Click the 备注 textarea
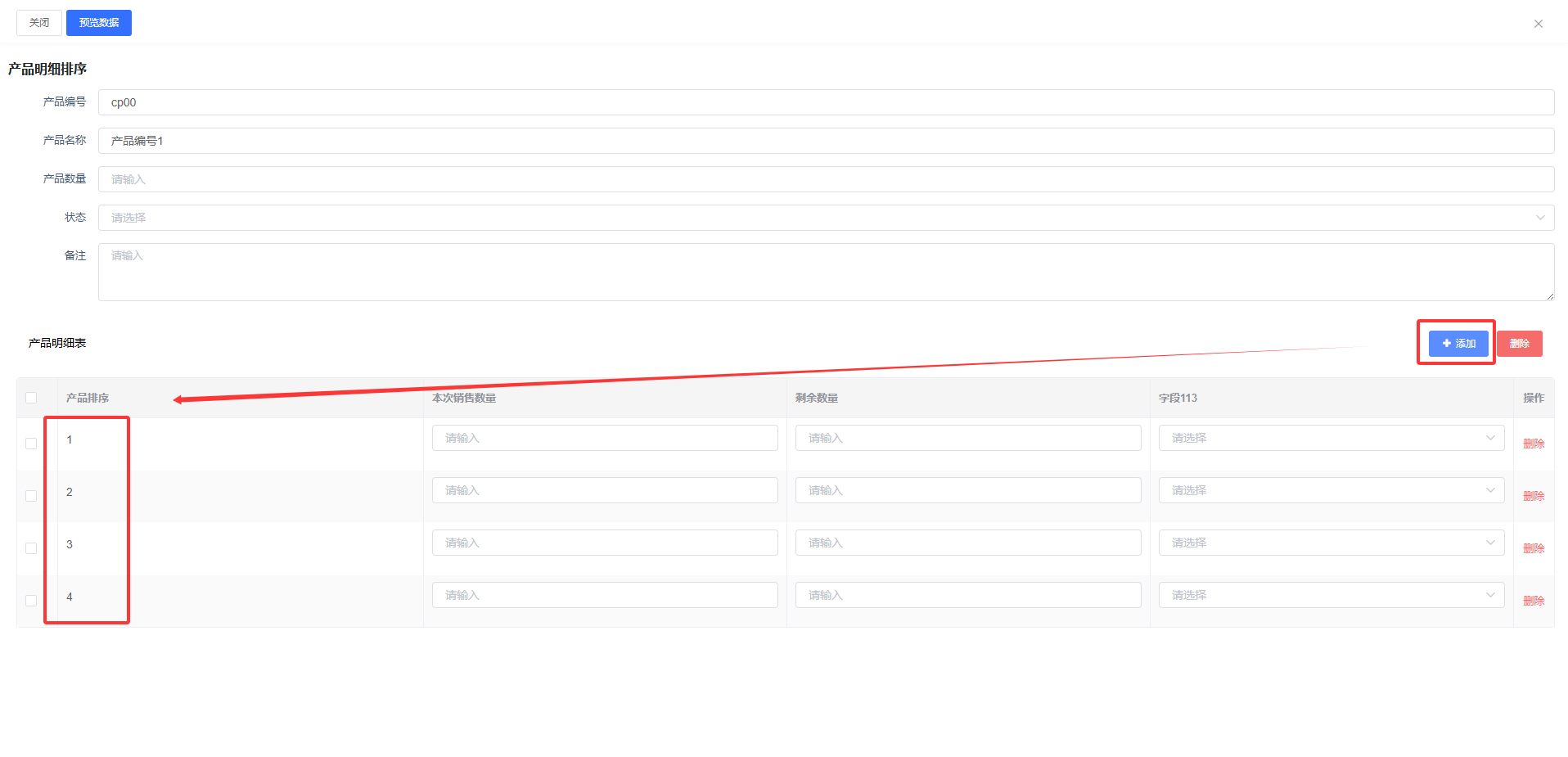The height and width of the screenshot is (757, 1568). (826, 272)
